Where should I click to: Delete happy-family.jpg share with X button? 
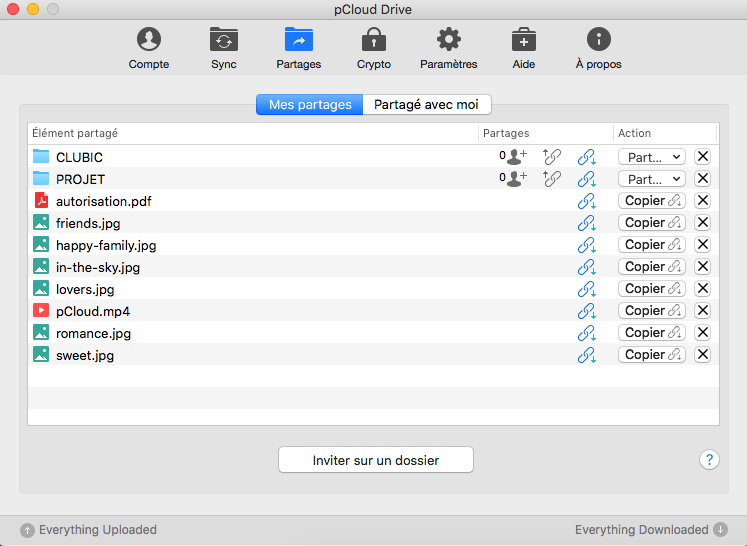tap(703, 244)
